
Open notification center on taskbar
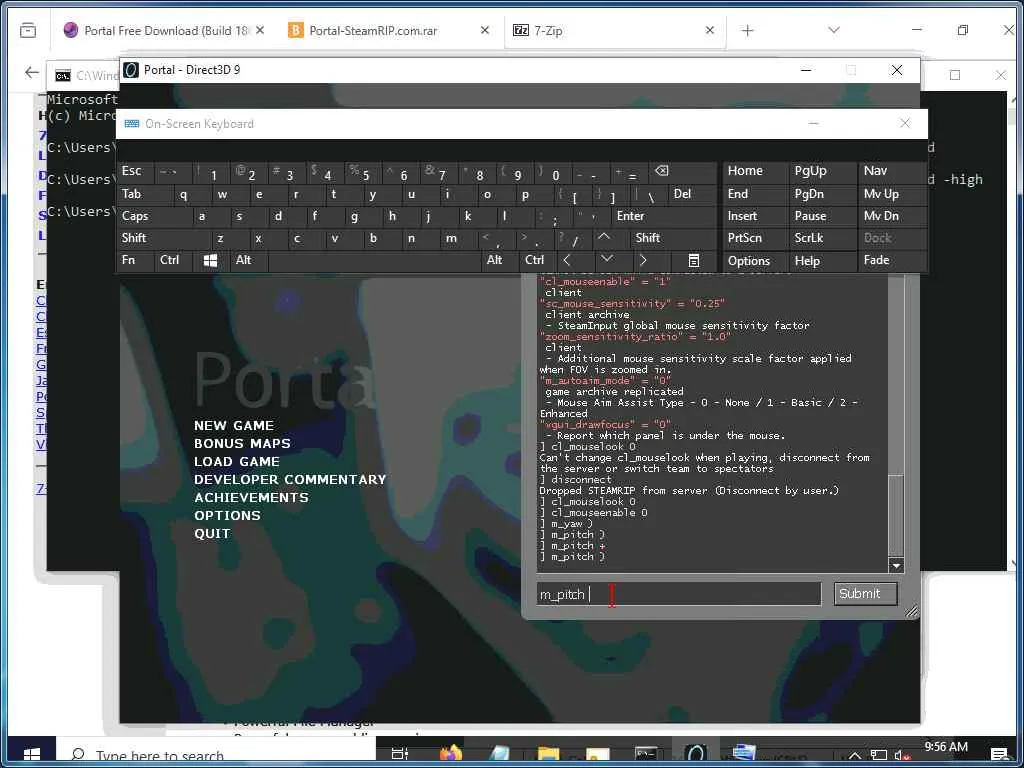click(x=999, y=756)
